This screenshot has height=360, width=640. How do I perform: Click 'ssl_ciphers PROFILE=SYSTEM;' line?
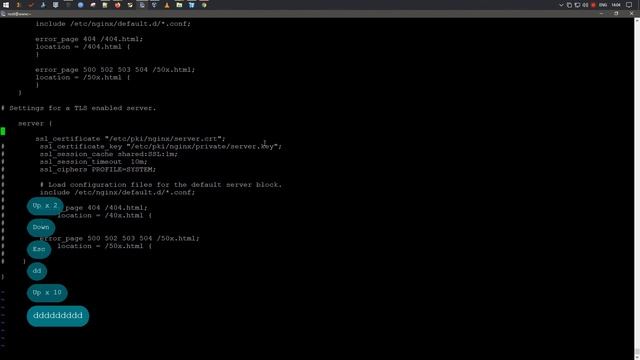pos(98,169)
